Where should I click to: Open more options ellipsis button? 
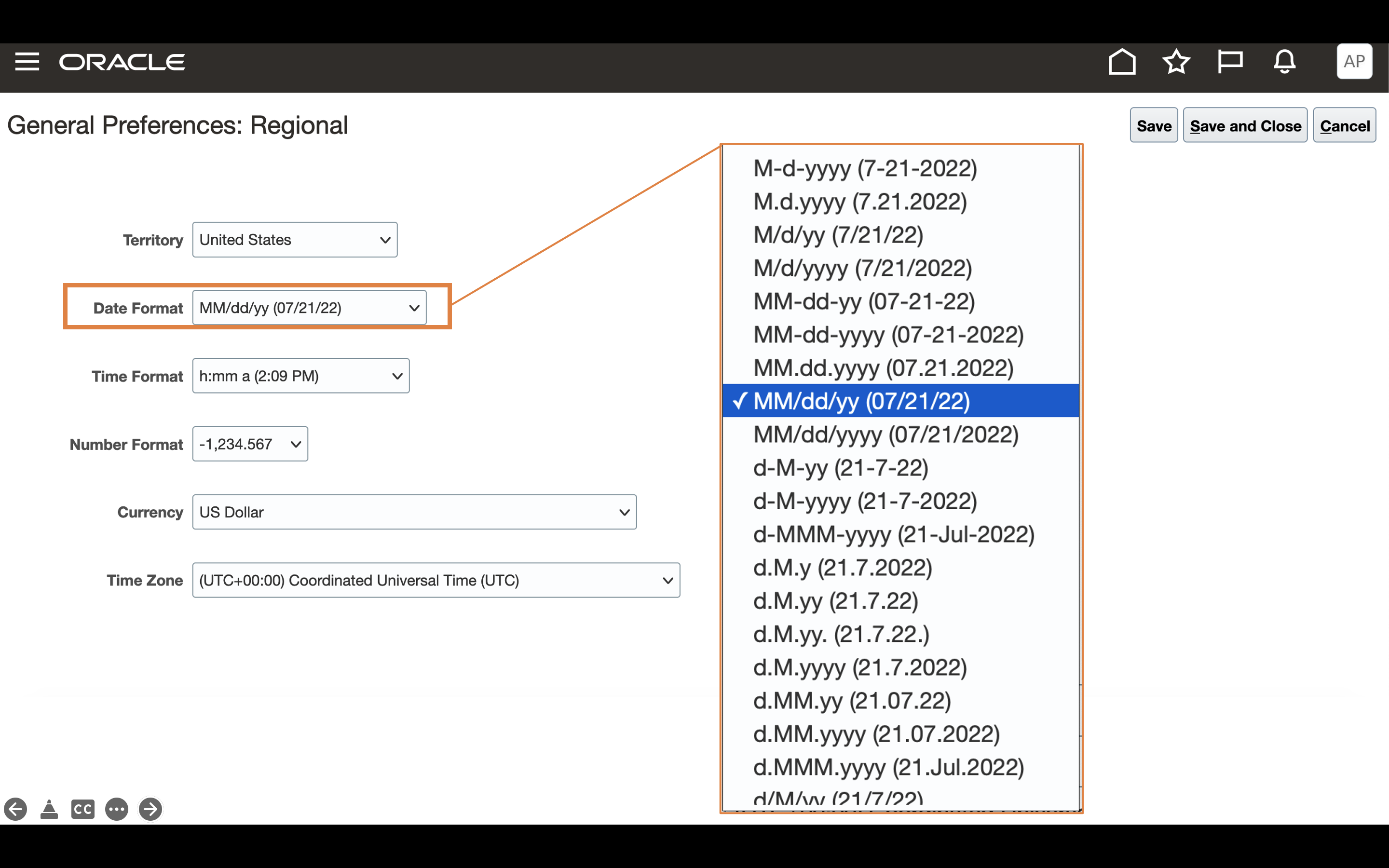click(117, 809)
